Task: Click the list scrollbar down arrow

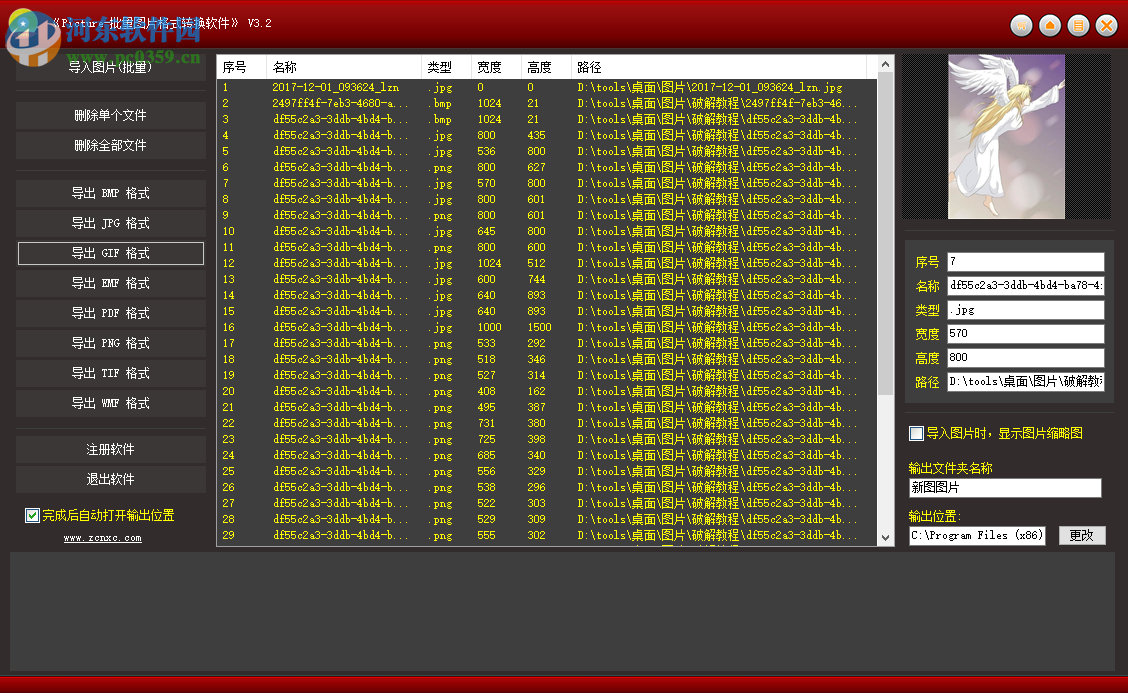Action: point(886,538)
